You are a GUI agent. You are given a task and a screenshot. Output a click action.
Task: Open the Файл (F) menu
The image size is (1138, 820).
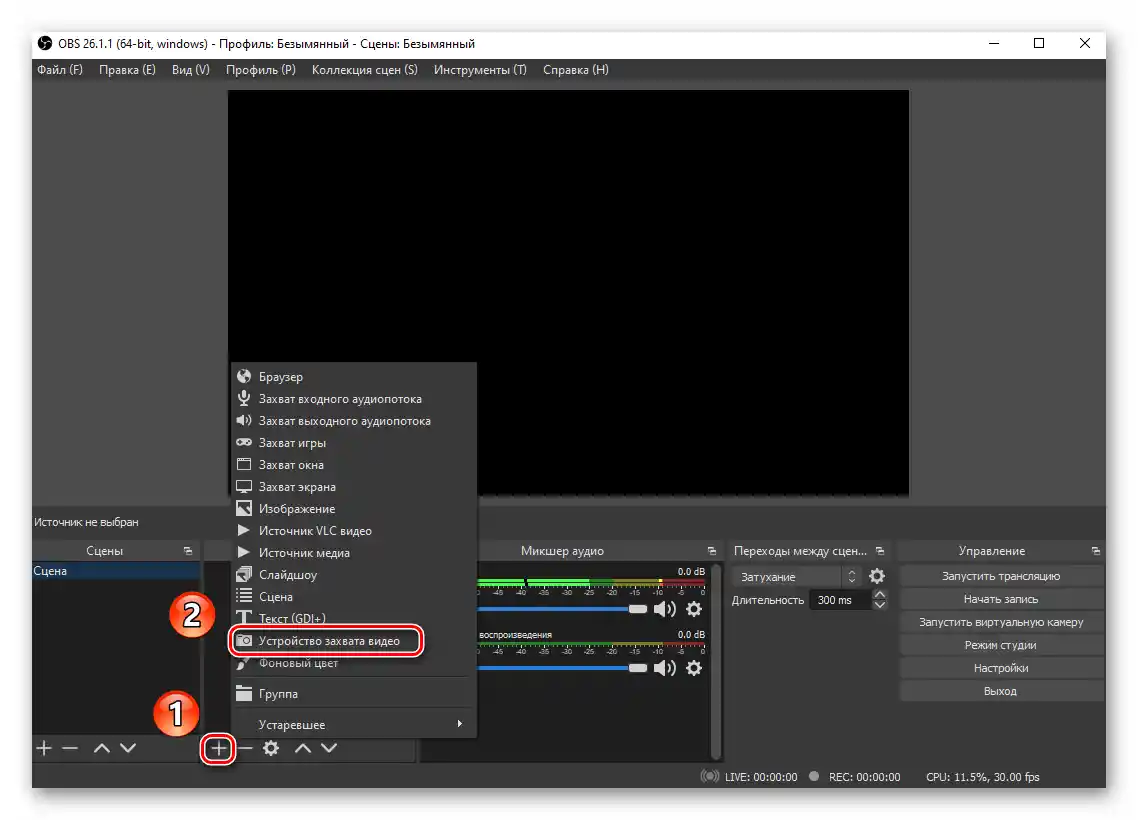[60, 70]
